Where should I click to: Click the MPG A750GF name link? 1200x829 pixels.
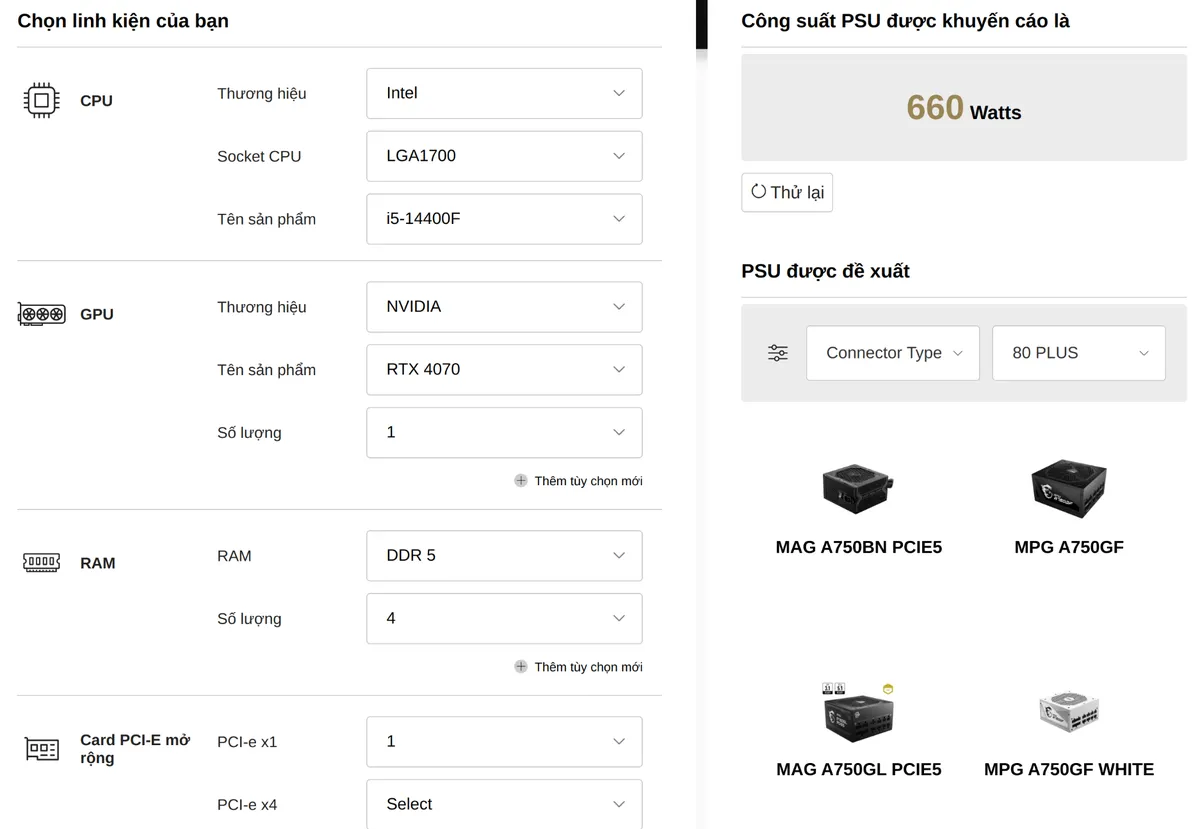point(1069,548)
